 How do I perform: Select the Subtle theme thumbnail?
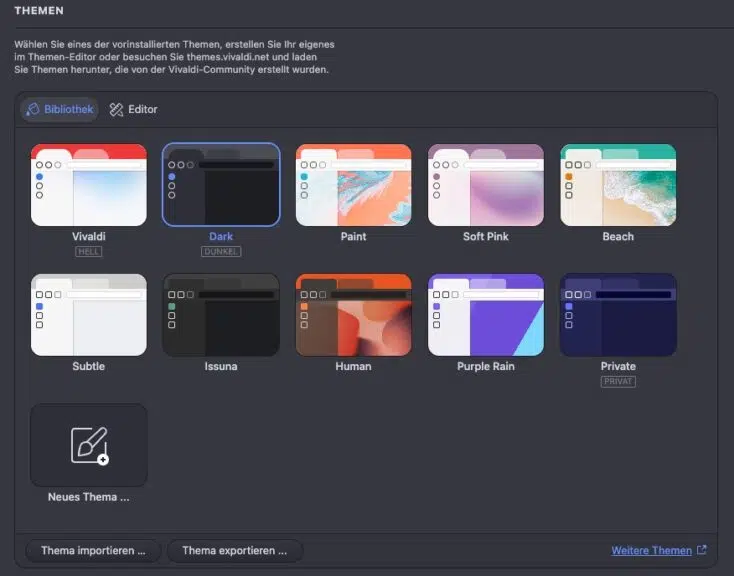89,315
